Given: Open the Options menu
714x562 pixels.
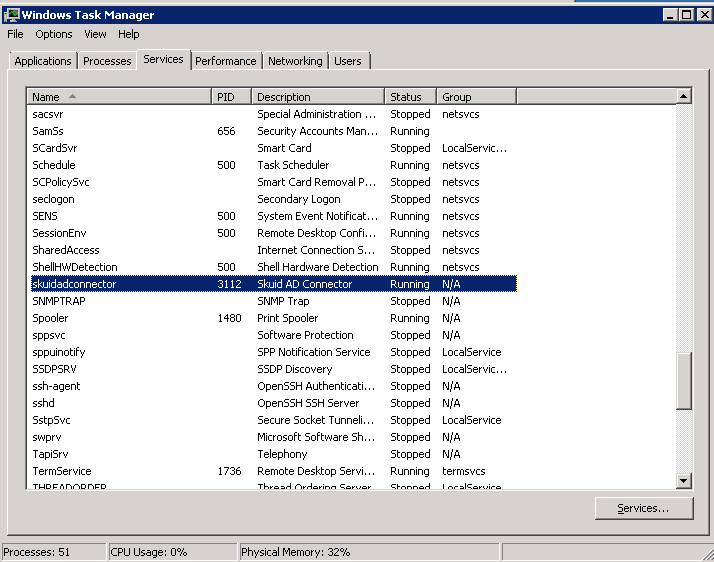Looking at the screenshot, I should [x=54, y=34].
